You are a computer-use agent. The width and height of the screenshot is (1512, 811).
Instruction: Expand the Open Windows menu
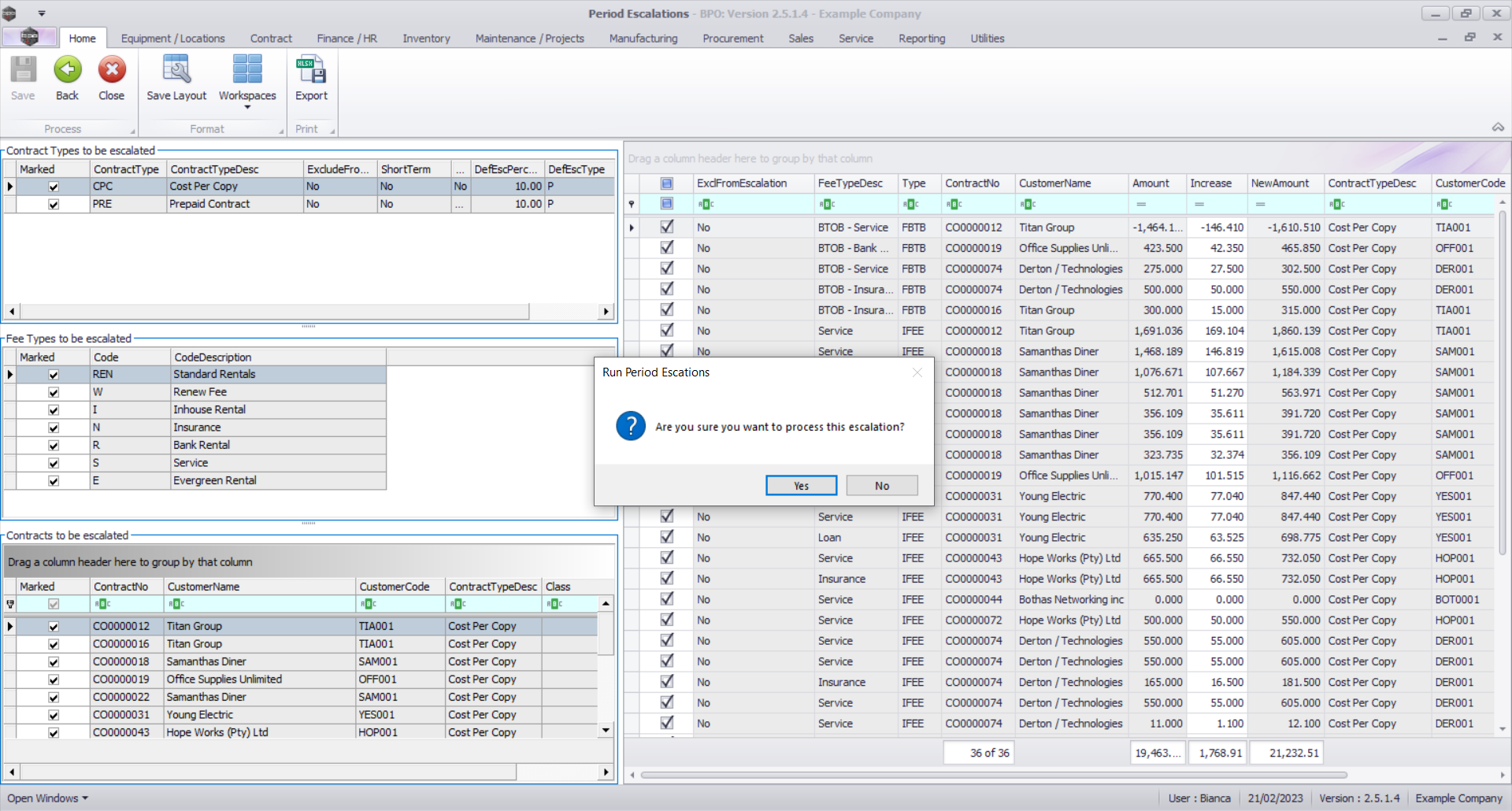(x=47, y=798)
